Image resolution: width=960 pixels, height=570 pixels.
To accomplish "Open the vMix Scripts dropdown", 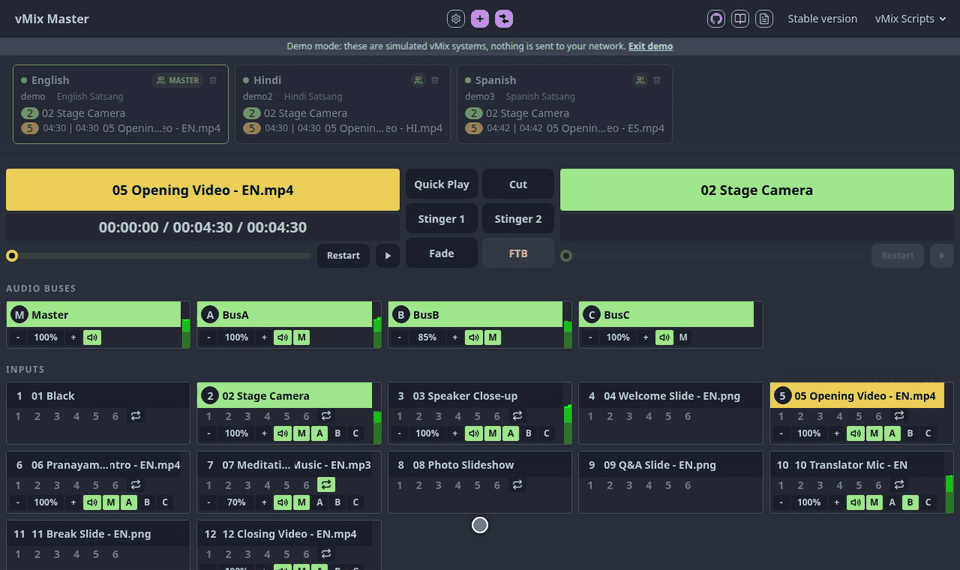I will [x=910, y=19].
